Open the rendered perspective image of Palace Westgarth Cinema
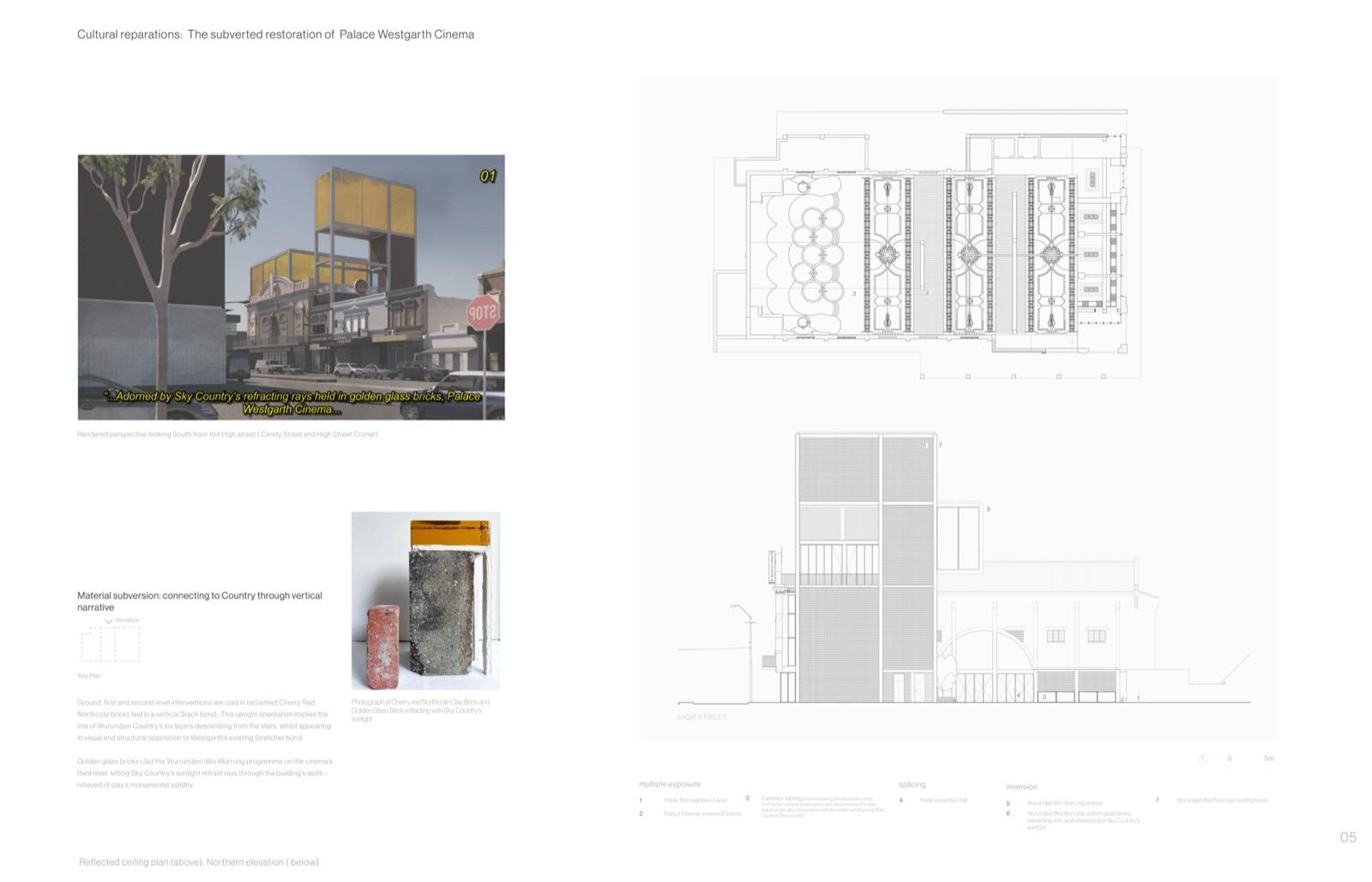This screenshot has width=1372, height=882. [291, 287]
